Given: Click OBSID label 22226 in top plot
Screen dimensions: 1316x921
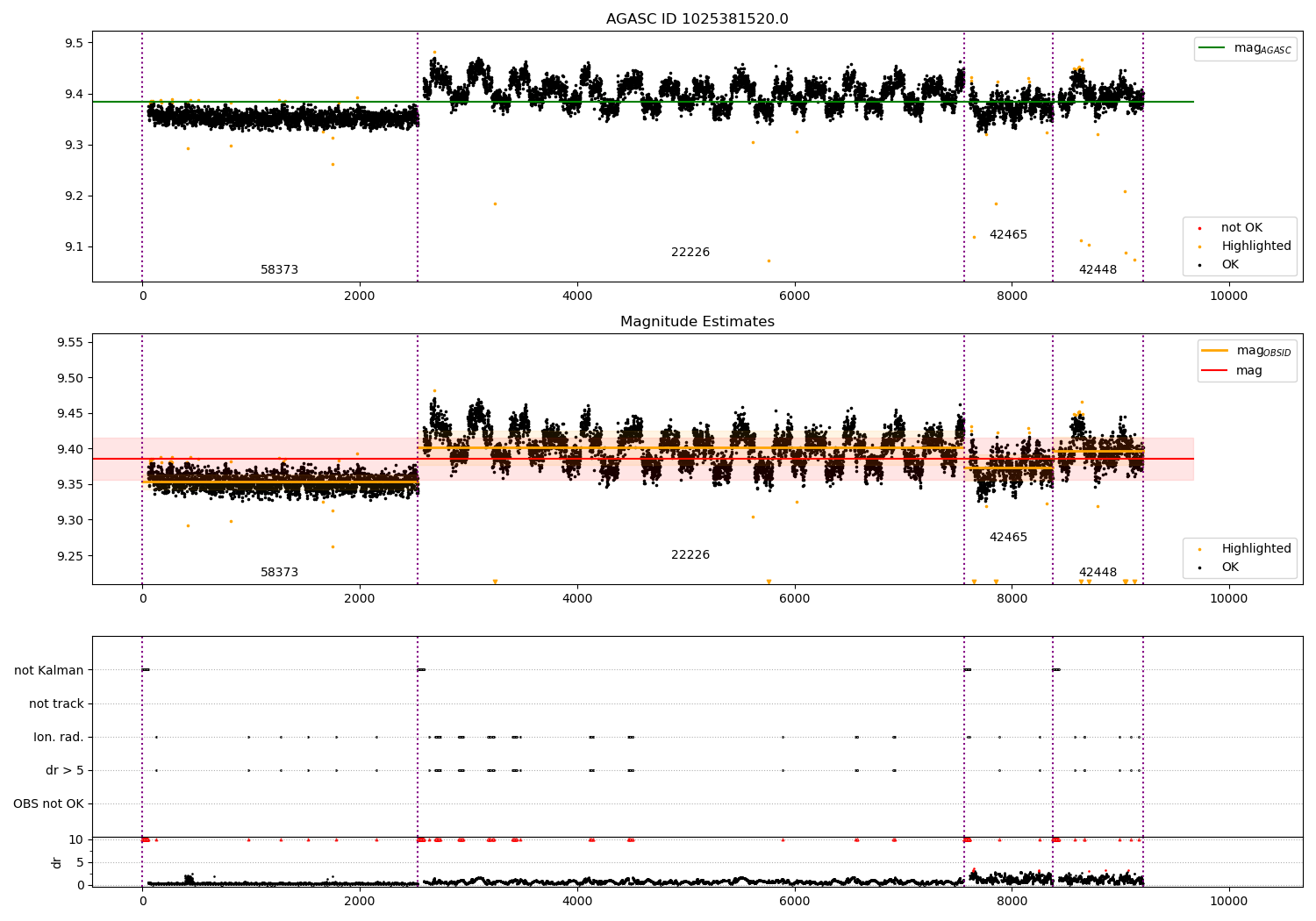Looking at the screenshot, I should [690, 253].
